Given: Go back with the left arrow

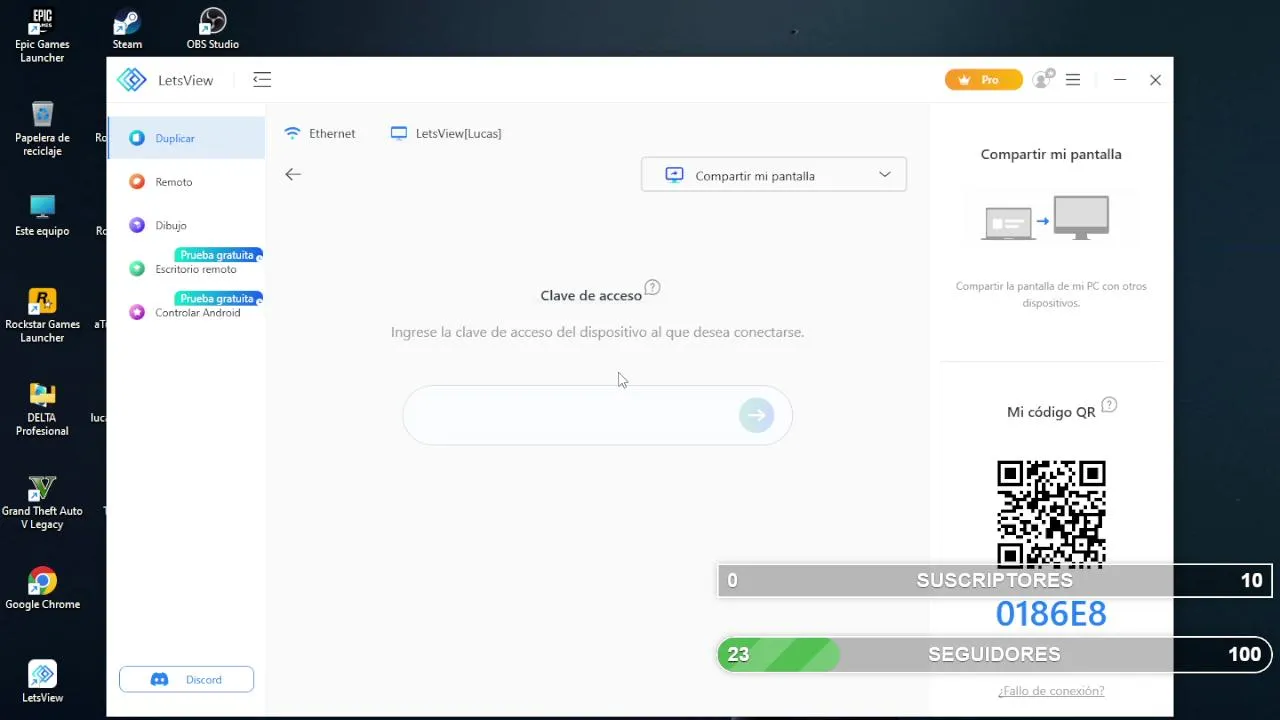Looking at the screenshot, I should [293, 174].
